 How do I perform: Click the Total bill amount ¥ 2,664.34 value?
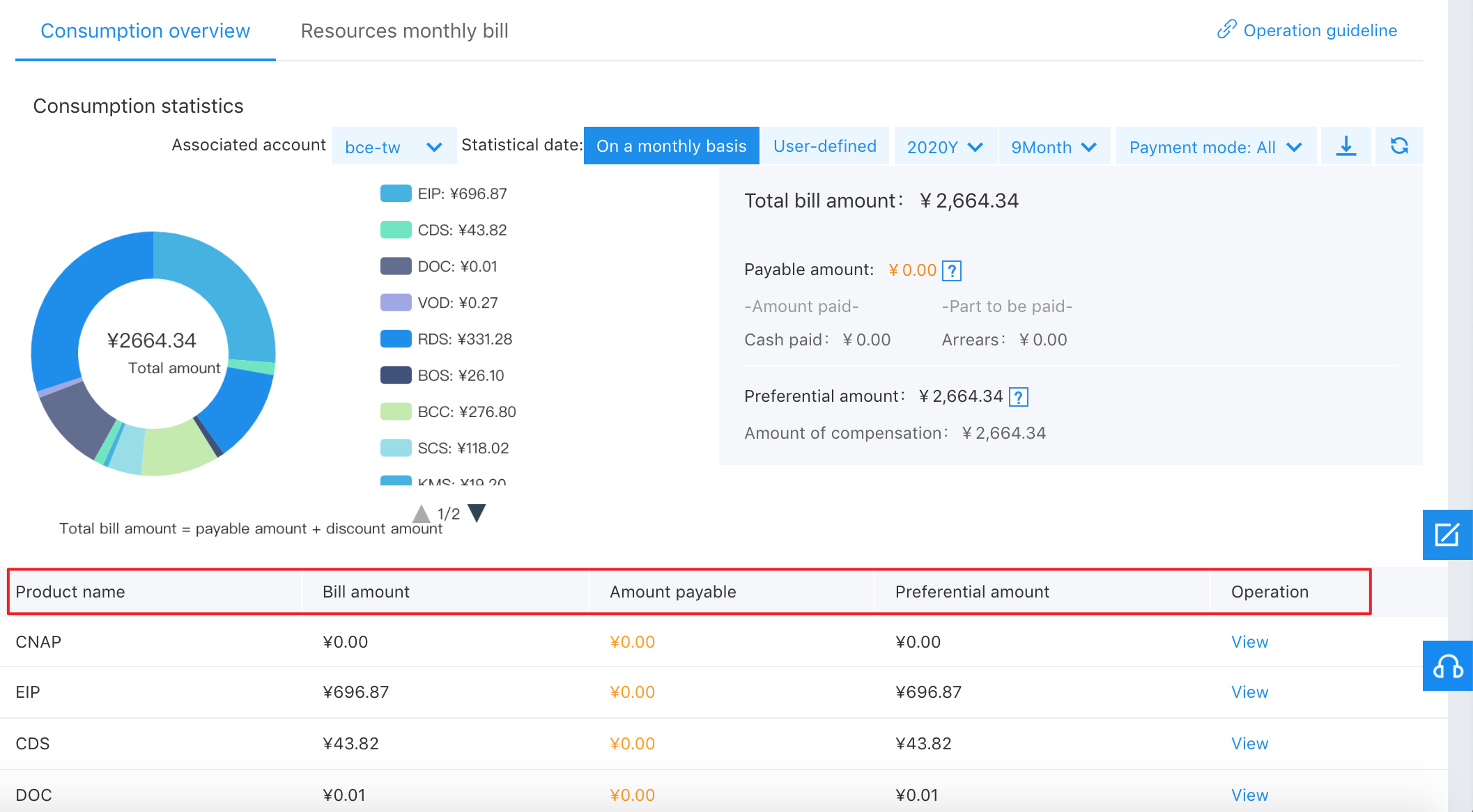pos(969,201)
